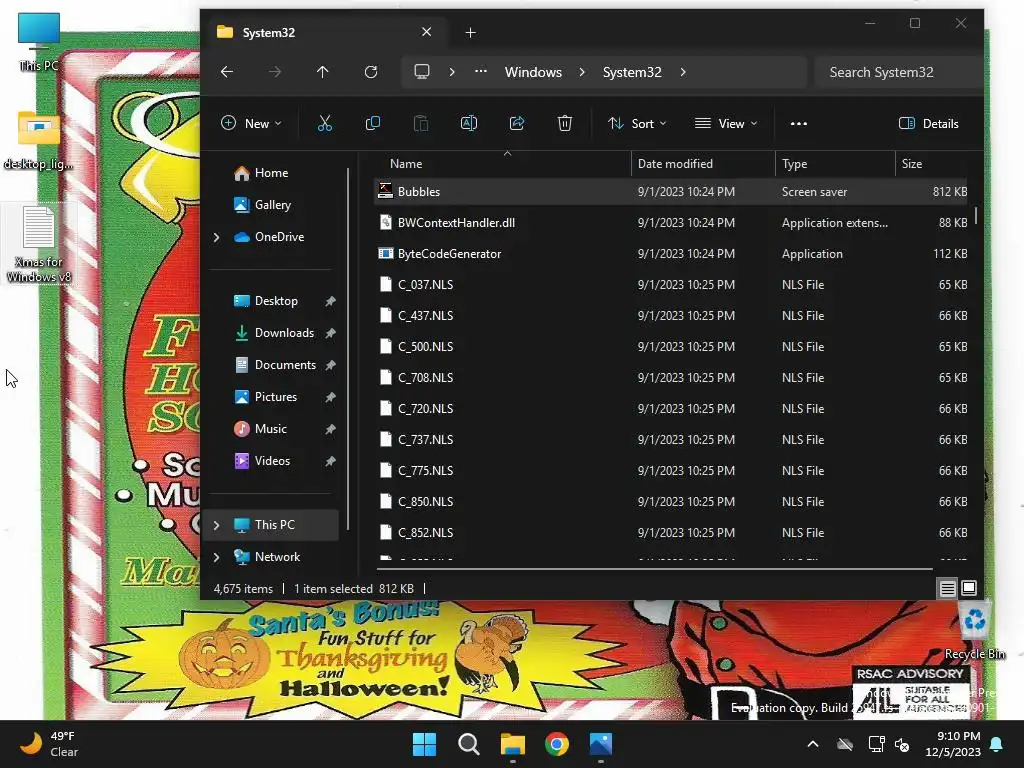Open the View dropdown
1024x768 pixels.
click(726, 123)
